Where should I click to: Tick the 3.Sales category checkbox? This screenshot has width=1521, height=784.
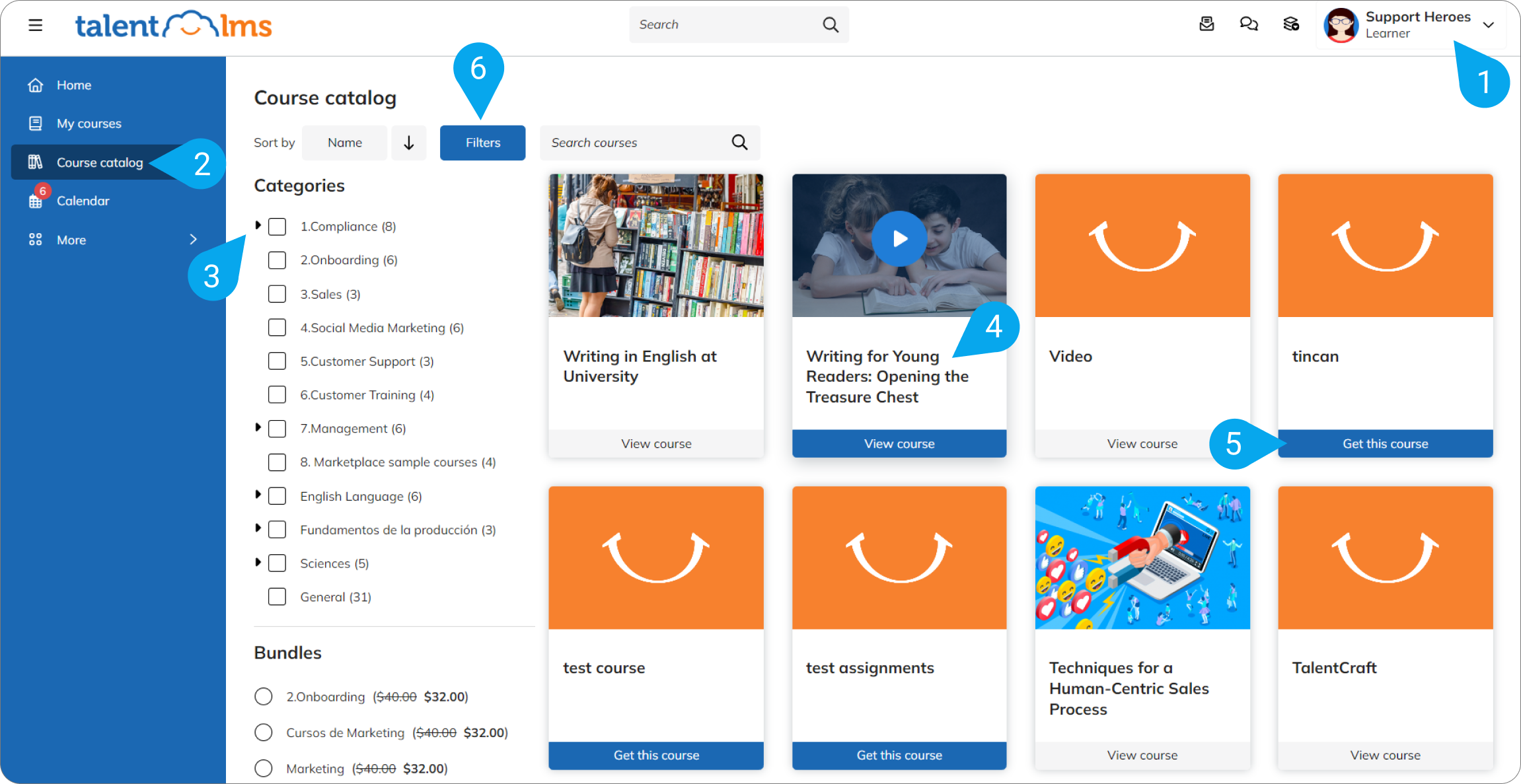tap(277, 294)
